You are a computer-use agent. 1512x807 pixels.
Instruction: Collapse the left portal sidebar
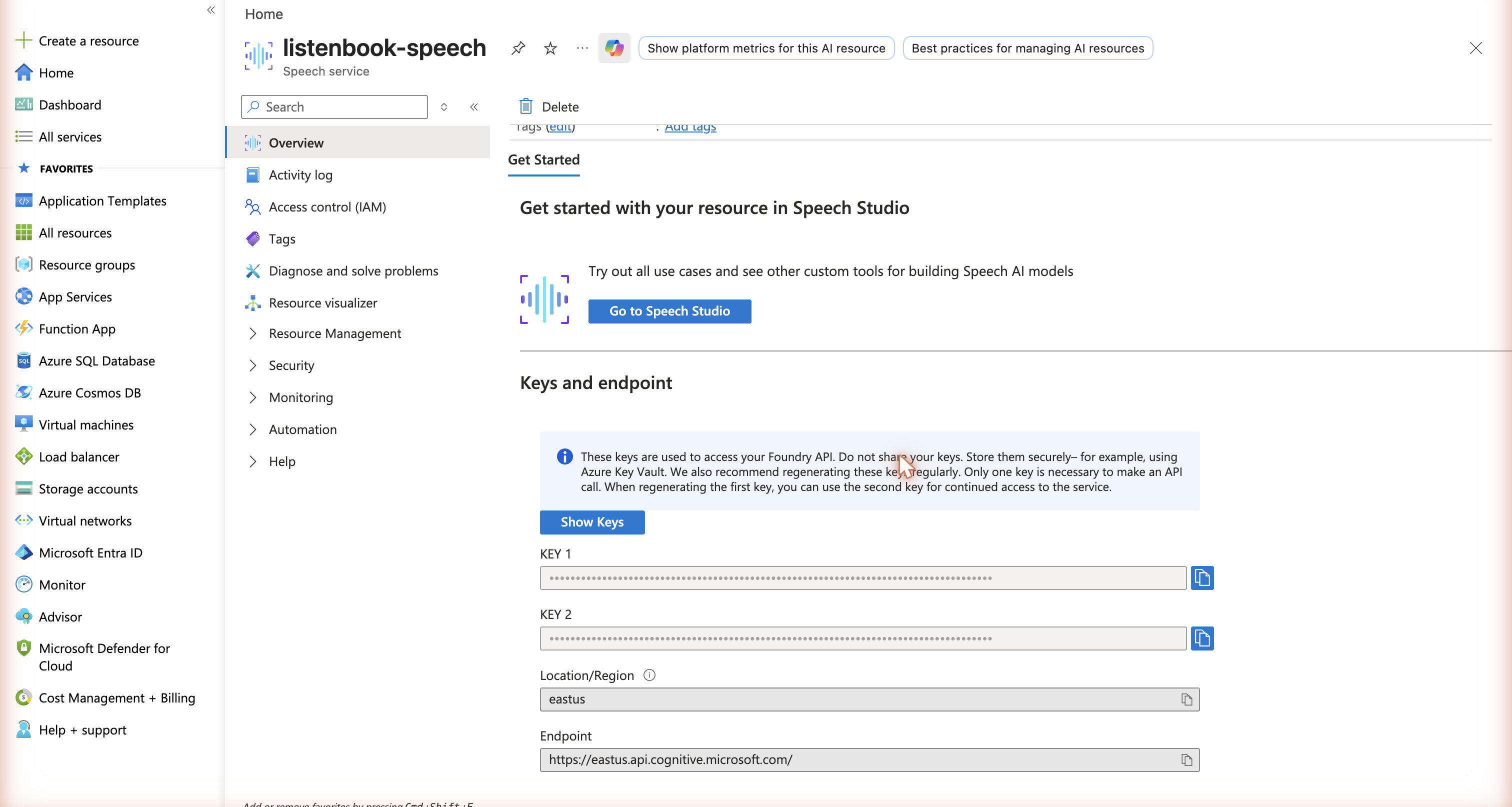point(211,10)
